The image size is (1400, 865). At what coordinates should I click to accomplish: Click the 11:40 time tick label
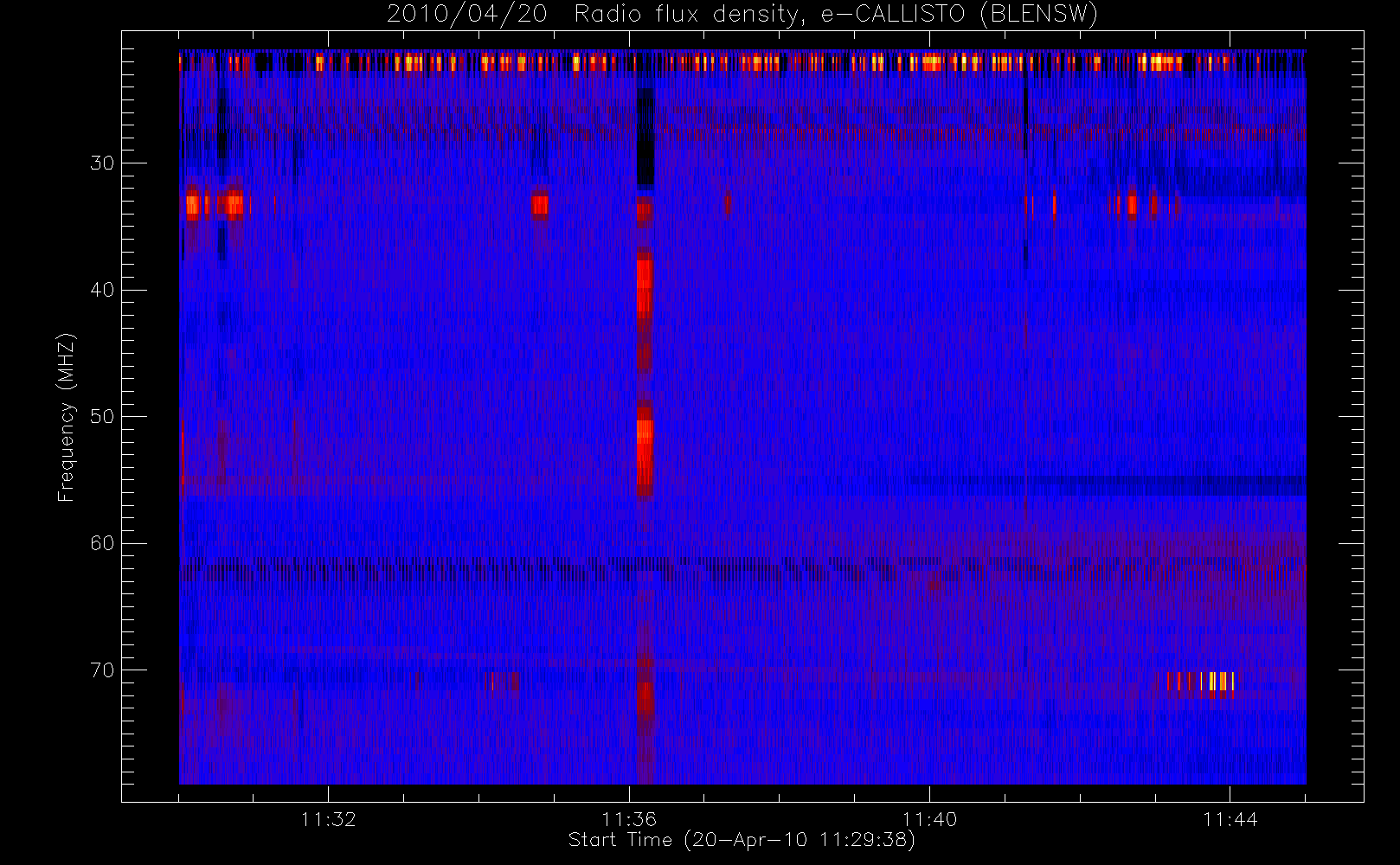(x=929, y=819)
